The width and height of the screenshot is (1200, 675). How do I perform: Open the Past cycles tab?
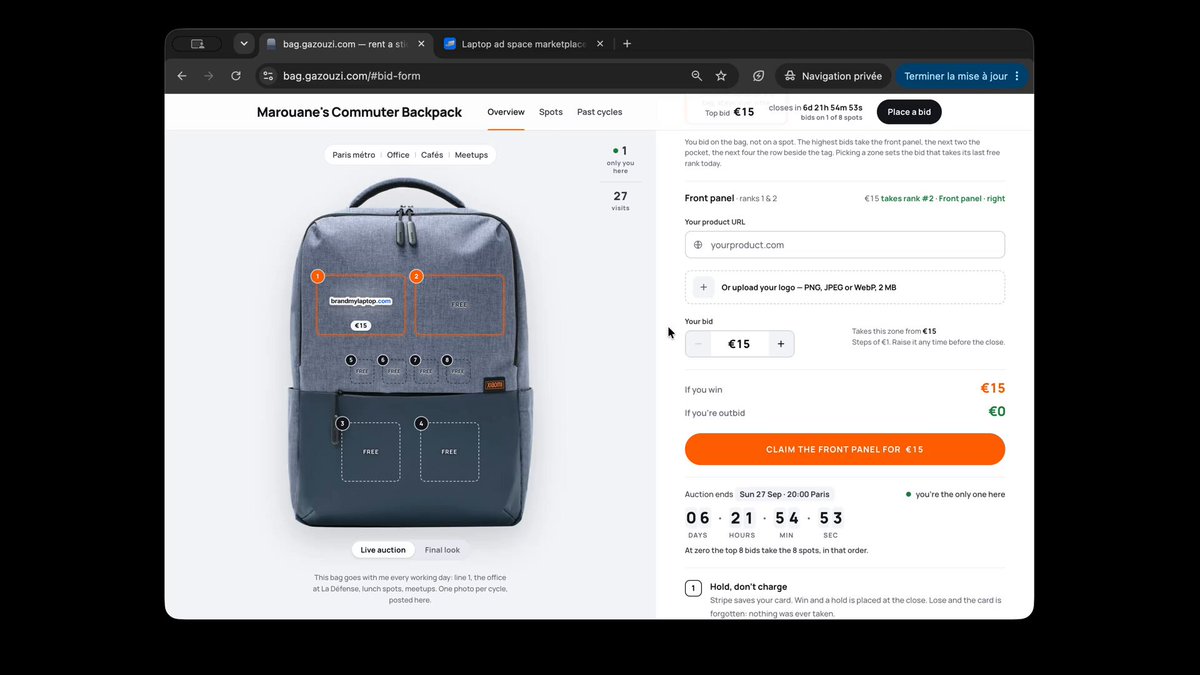[x=600, y=112]
